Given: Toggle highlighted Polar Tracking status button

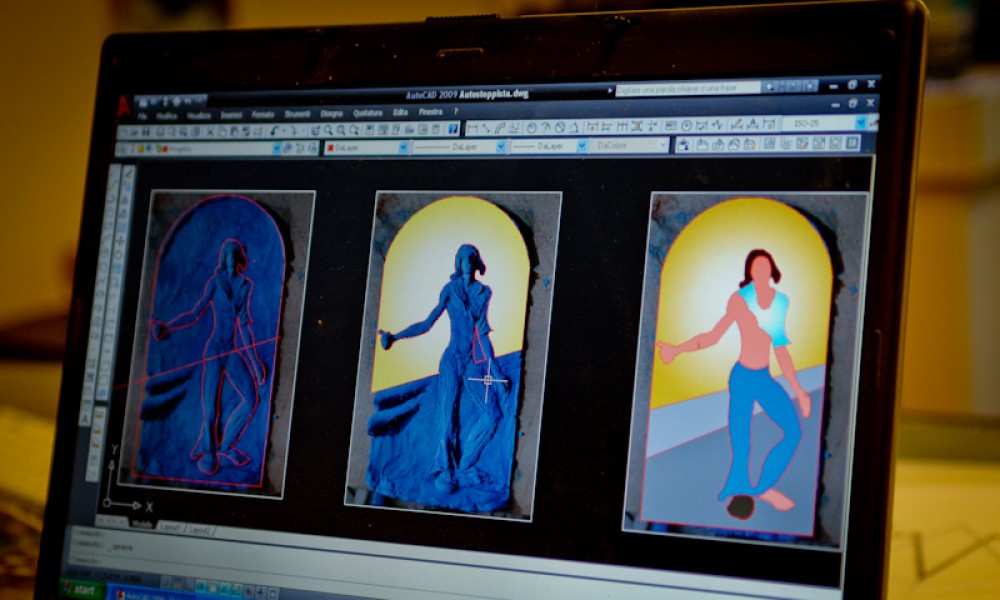Looking at the screenshot, I should [x=201, y=587].
